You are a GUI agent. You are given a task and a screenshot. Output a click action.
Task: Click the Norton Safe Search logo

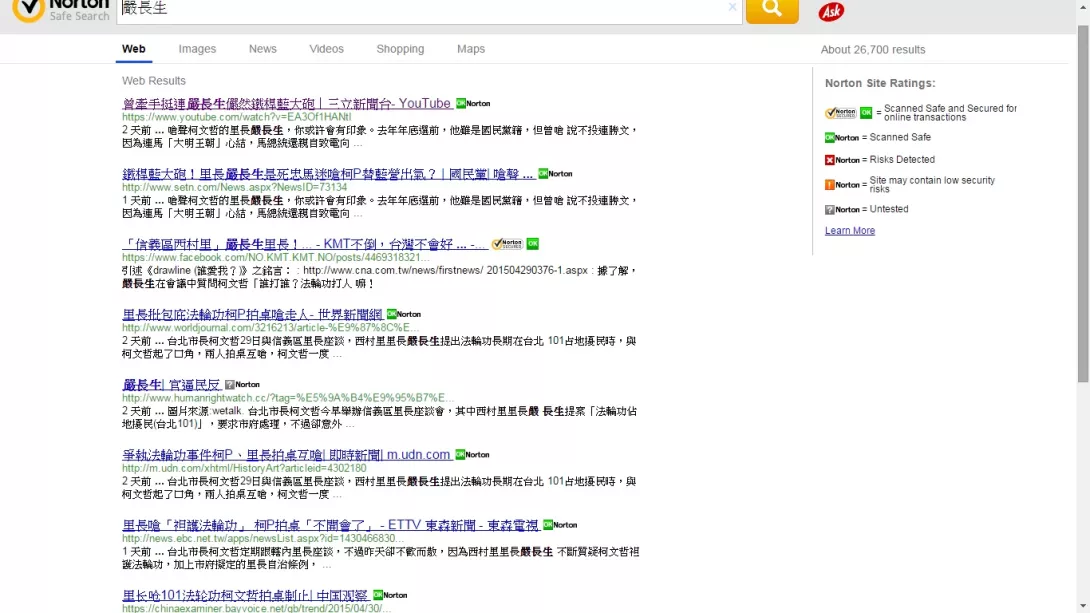pos(62,10)
